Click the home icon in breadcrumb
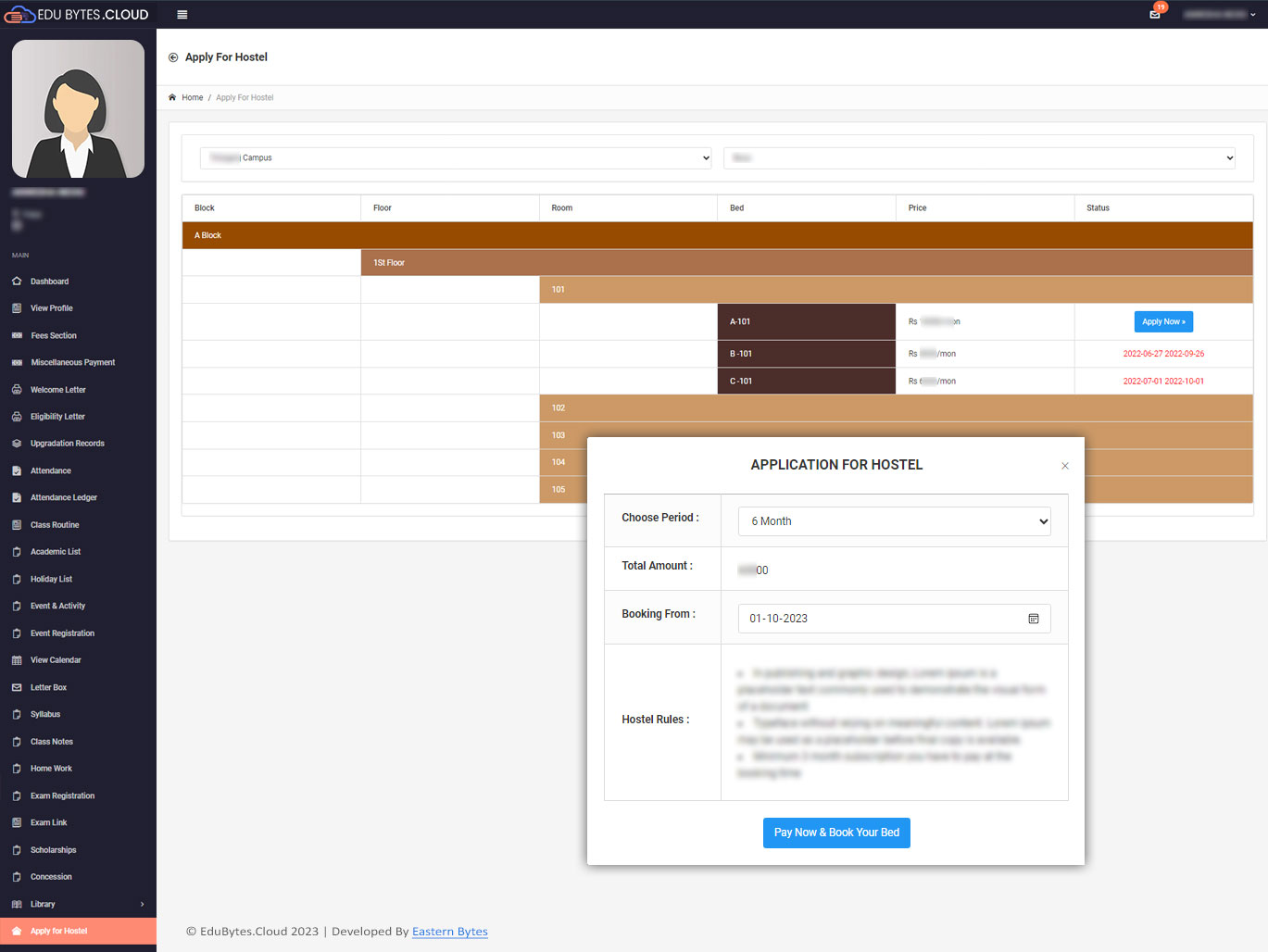The height and width of the screenshot is (952, 1268). pyautogui.click(x=172, y=97)
